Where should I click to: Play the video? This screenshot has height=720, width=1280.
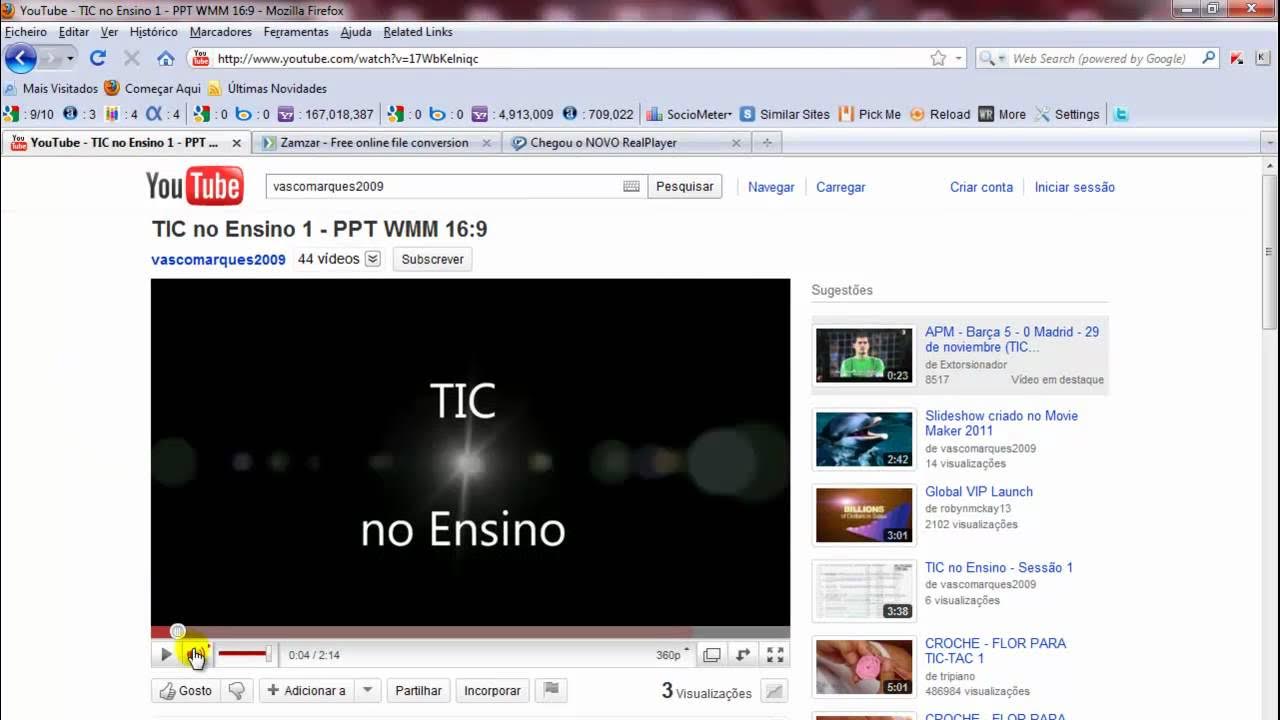[166, 655]
